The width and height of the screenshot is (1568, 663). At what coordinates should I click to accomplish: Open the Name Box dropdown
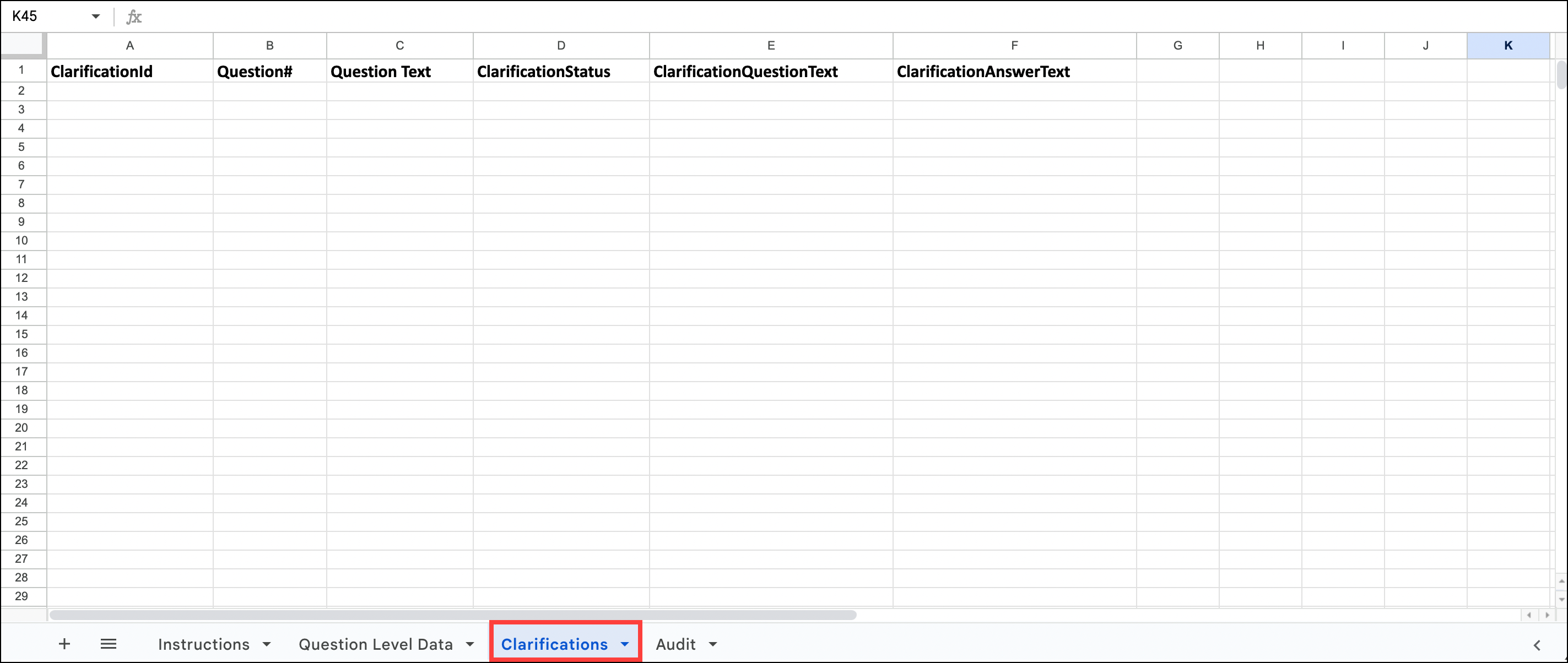(x=95, y=16)
